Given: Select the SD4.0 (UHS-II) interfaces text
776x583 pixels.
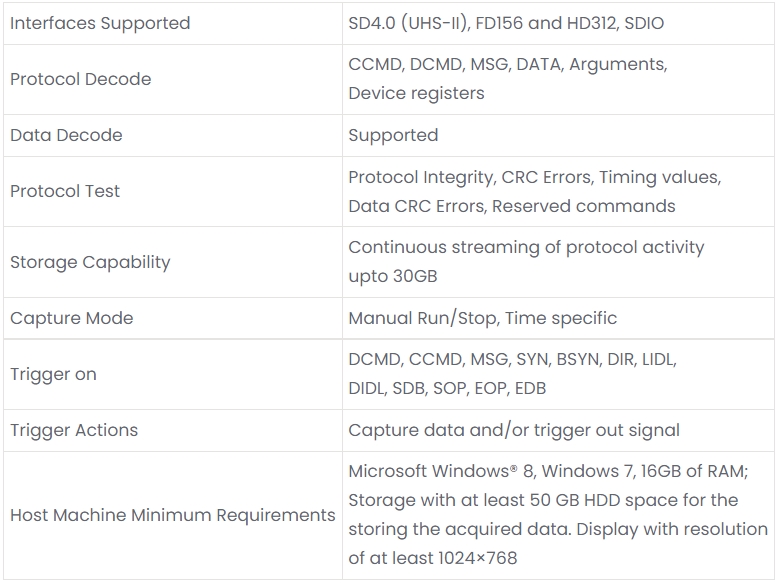Looking at the screenshot, I should [x=409, y=23].
